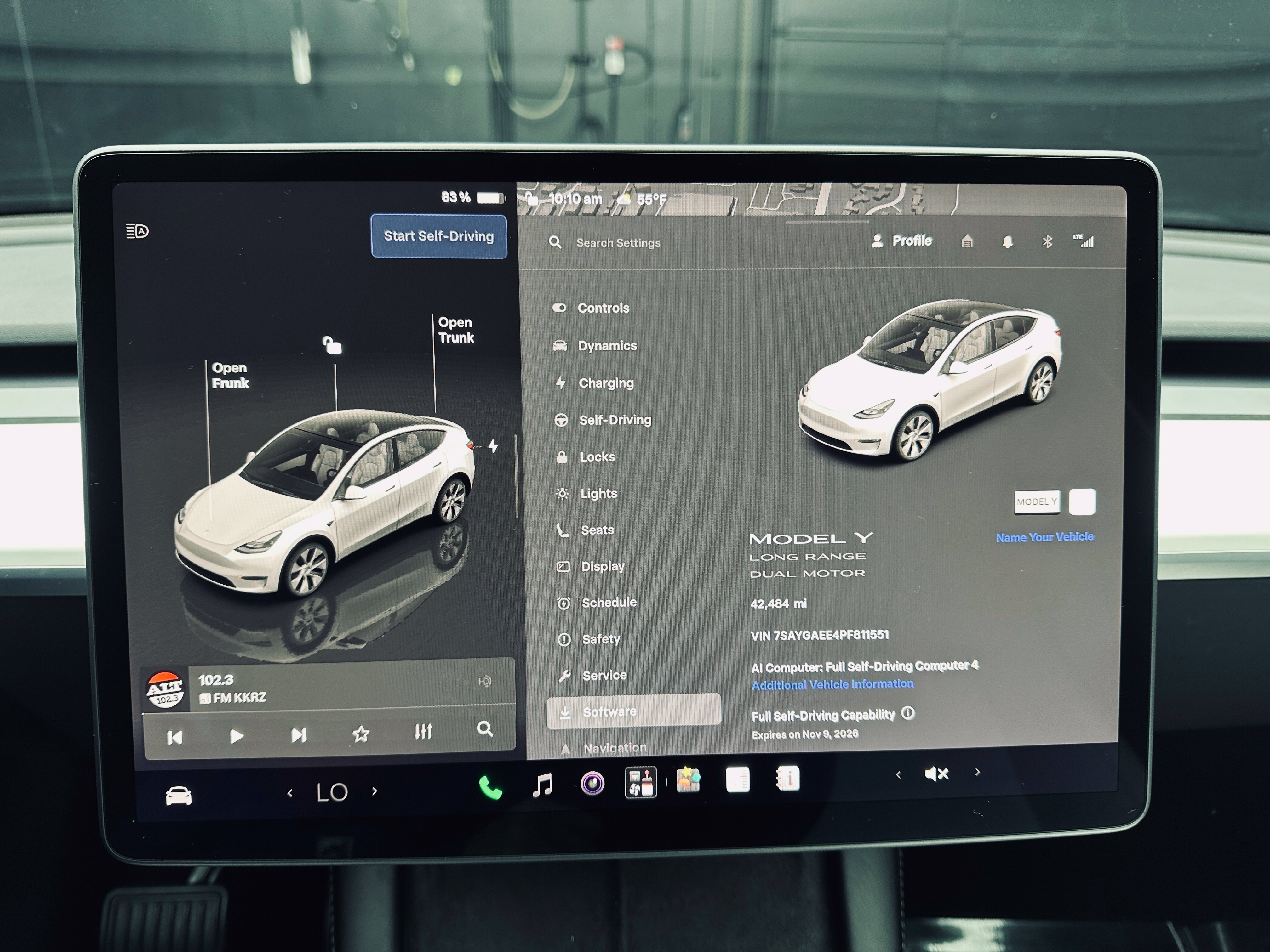Tap the unlock padlock icon above car
This screenshot has width=1270, height=952.
pos(332,345)
